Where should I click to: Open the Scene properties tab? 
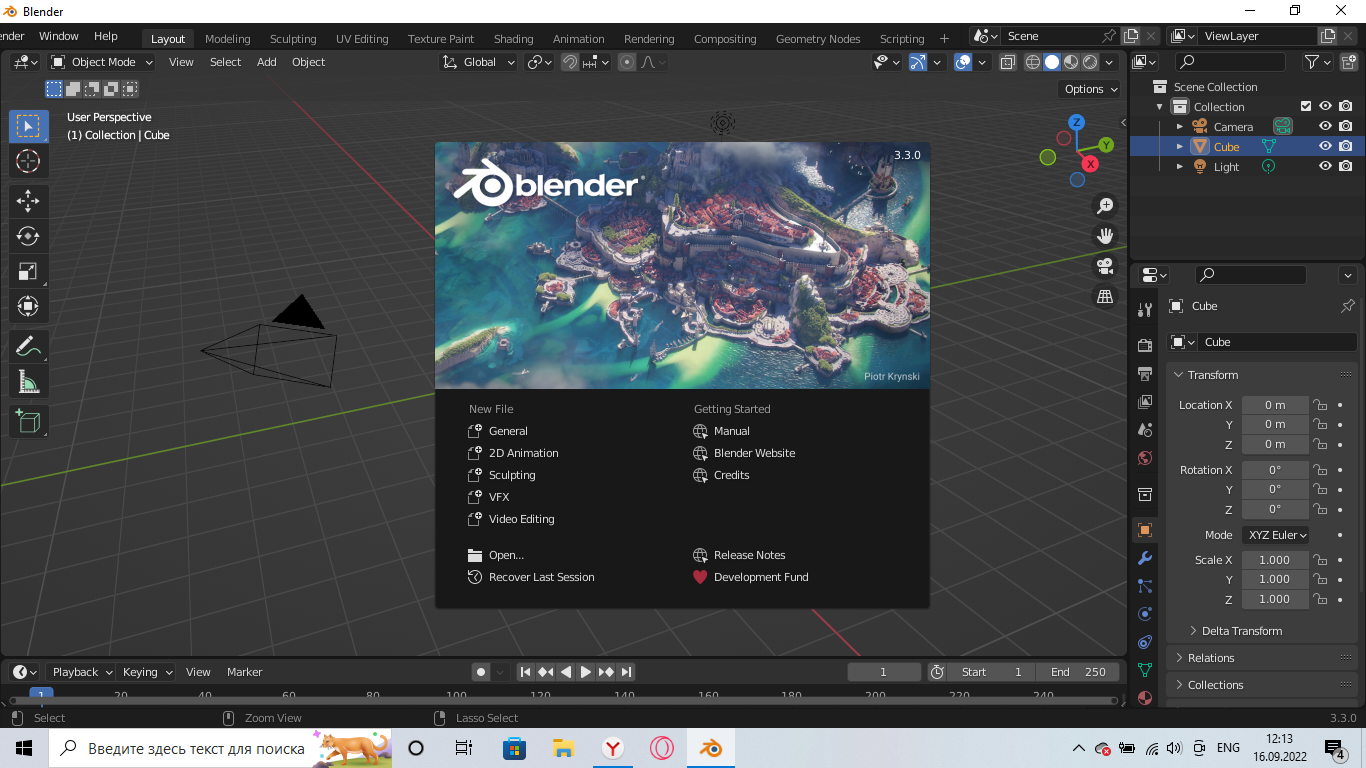click(1145, 430)
